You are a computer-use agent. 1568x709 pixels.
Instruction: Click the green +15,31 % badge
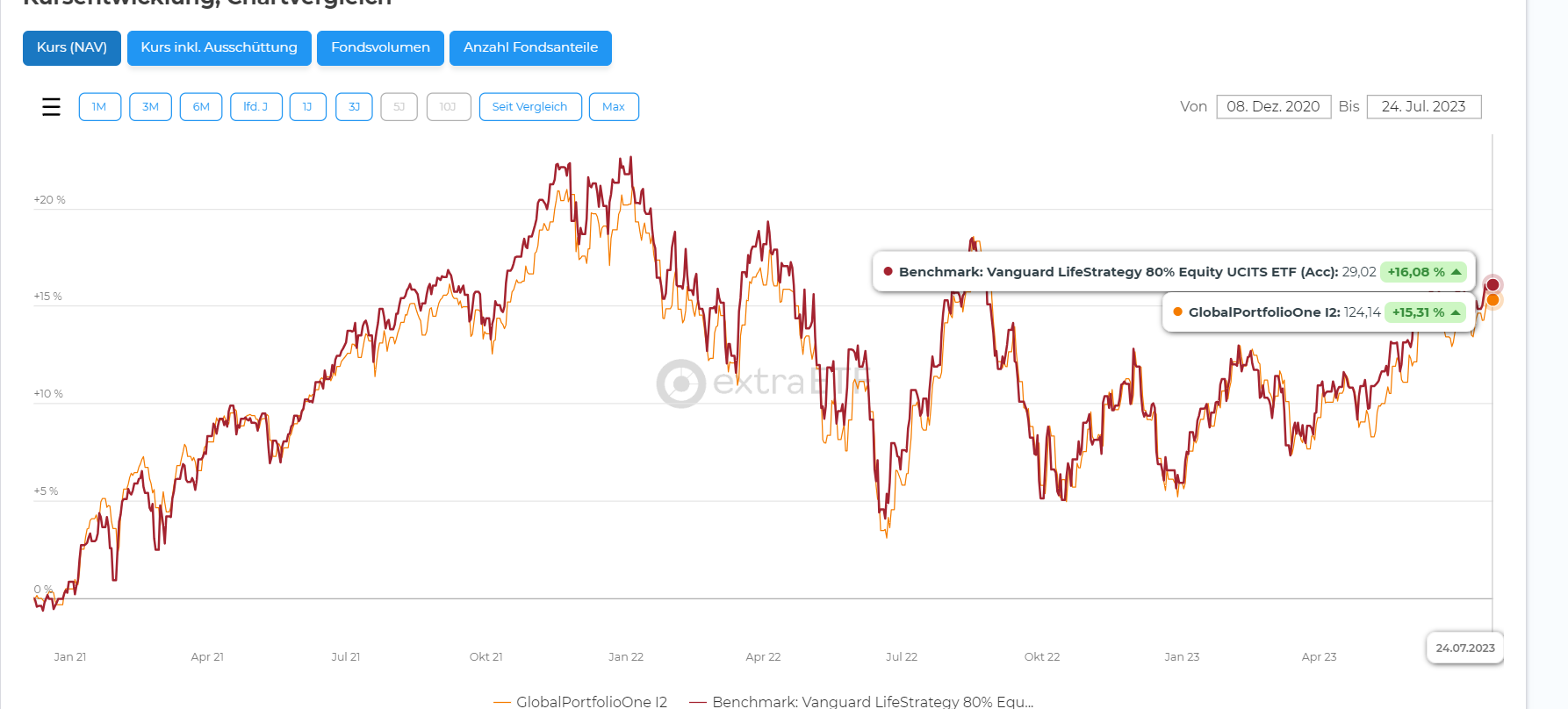coord(1425,312)
